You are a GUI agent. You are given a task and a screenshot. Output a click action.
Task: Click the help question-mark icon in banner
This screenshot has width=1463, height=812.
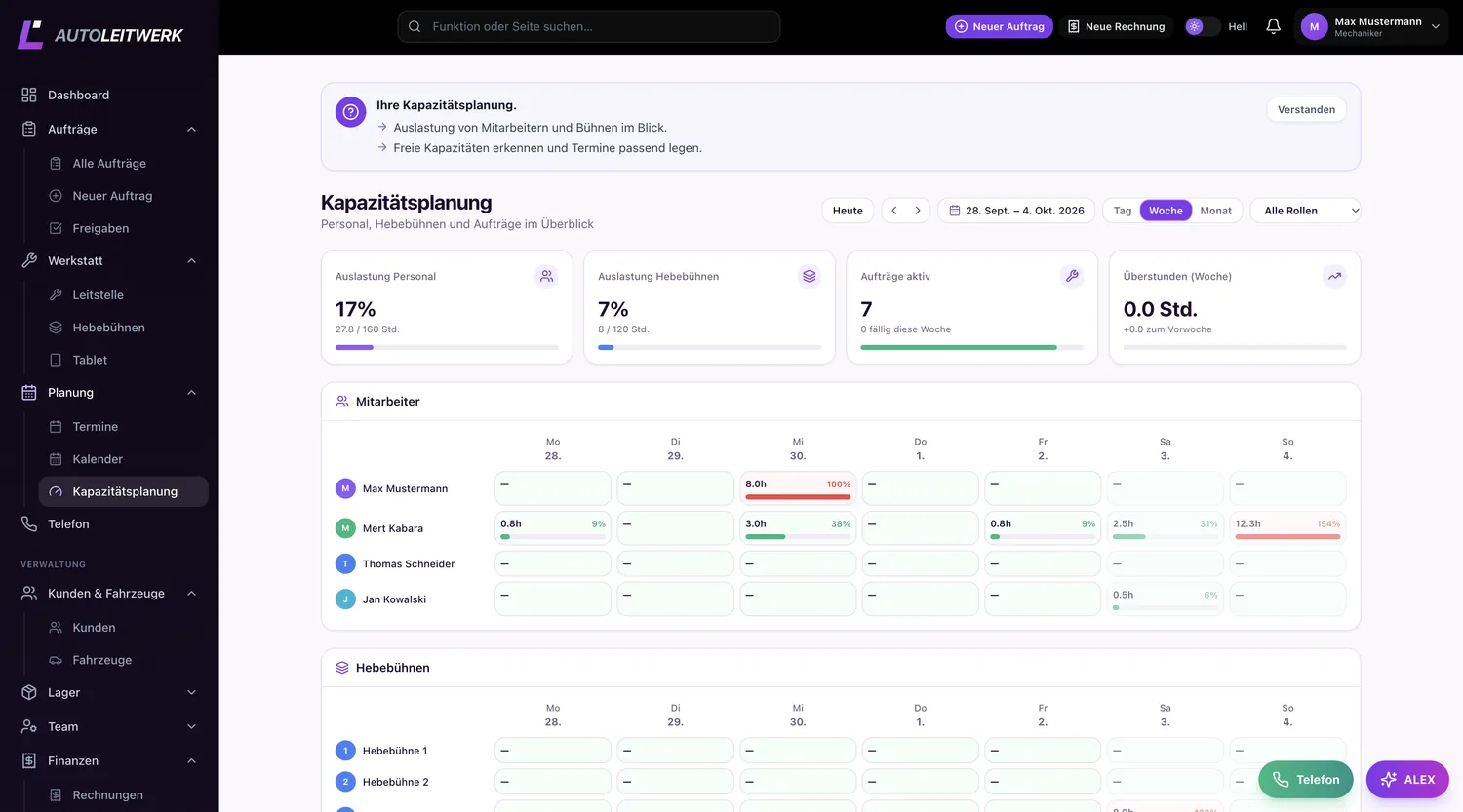(351, 112)
